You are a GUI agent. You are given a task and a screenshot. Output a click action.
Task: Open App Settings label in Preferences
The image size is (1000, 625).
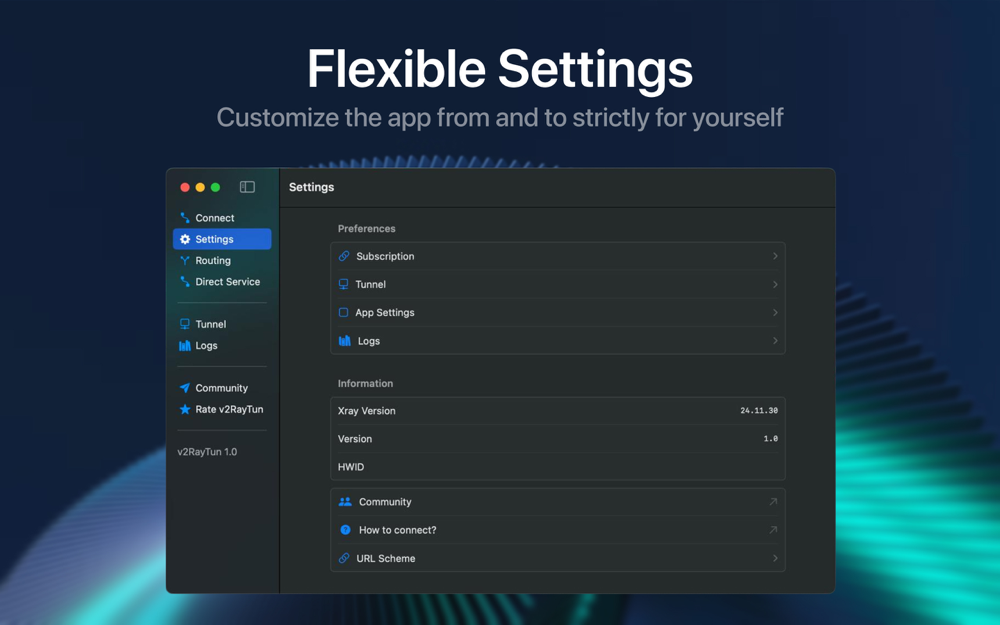point(385,312)
